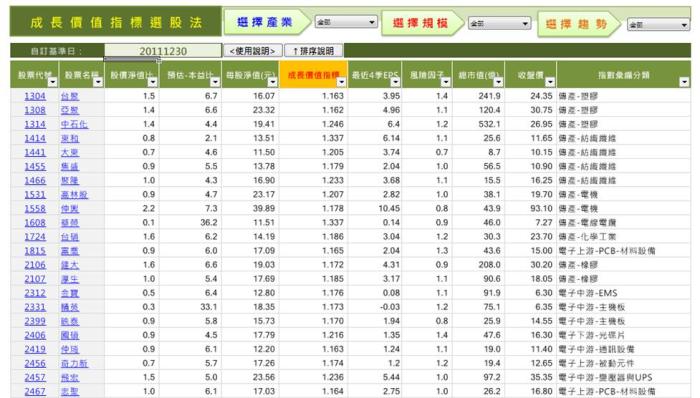Open stock code link 1314

click(x=35, y=124)
